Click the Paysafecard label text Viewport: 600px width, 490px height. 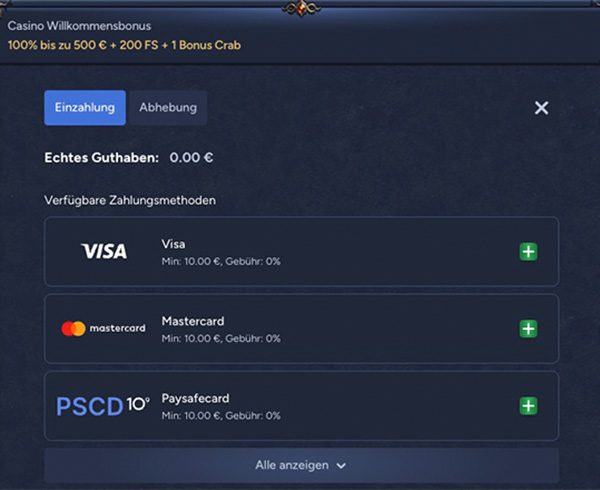(x=196, y=398)
